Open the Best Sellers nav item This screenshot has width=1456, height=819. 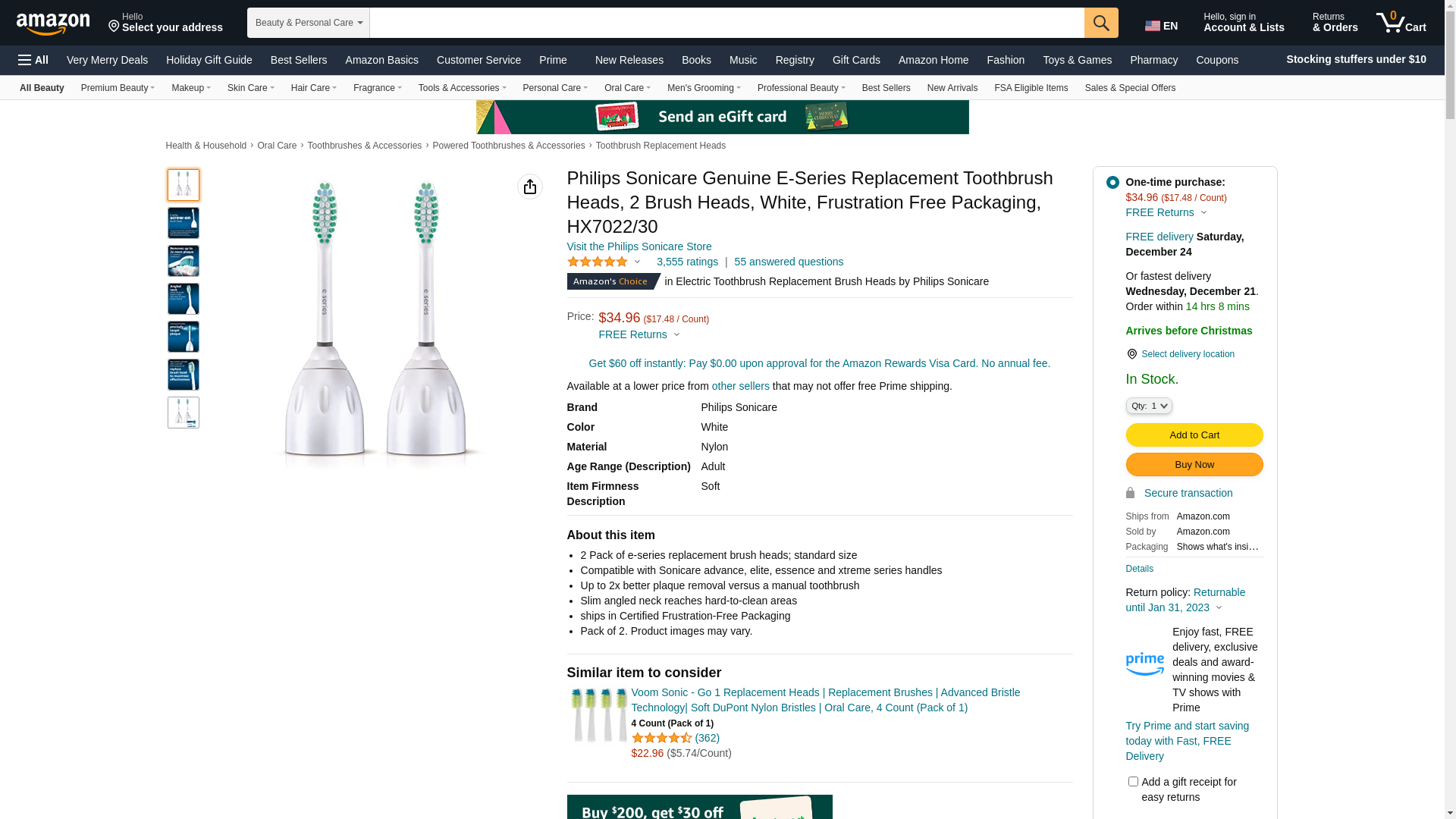pos(298,60)
